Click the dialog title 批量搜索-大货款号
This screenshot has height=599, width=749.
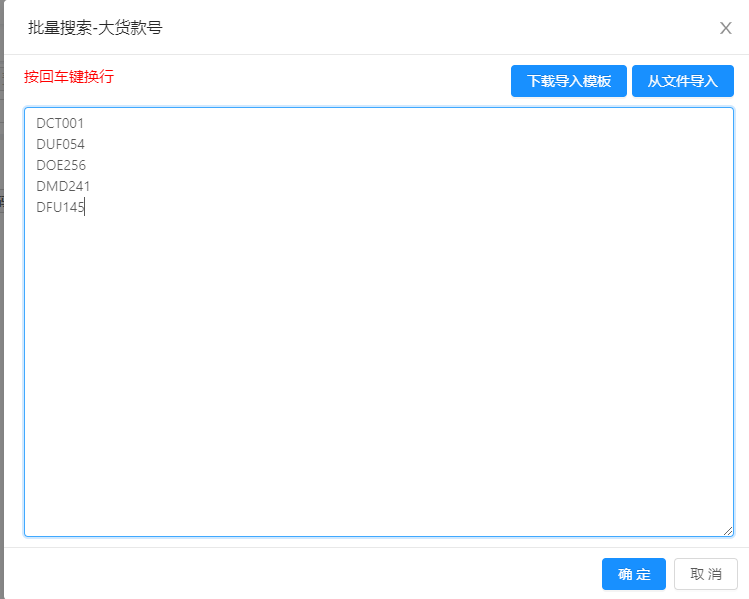(95, 28)
